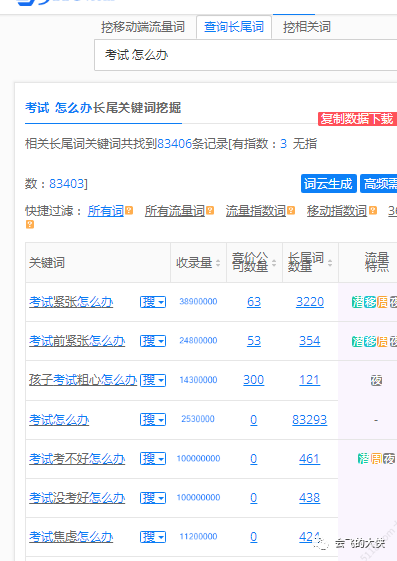The width and height of the screenshot is (397, 561).
Task: Click the help icon beside 移动指数词
Action: (373, 210)
